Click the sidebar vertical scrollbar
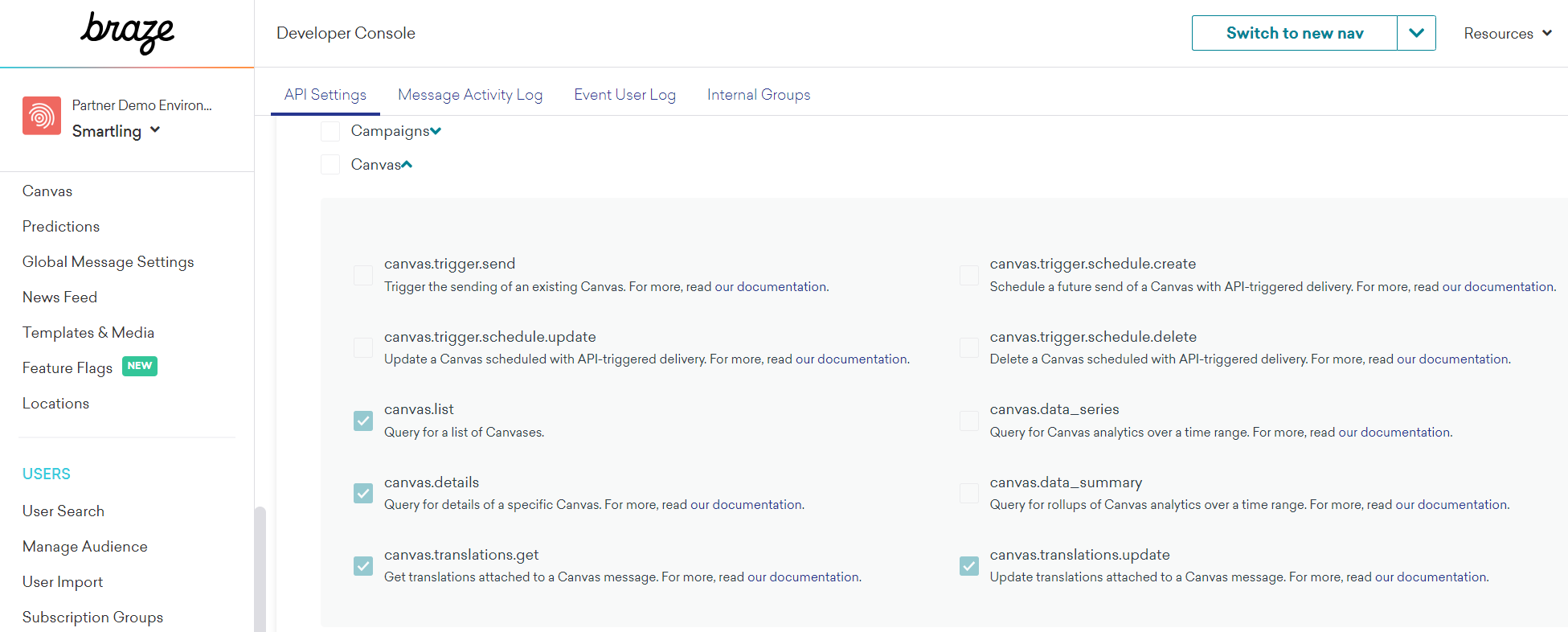This screenshot has height=632, width=1568. click(x=260, y=568)
